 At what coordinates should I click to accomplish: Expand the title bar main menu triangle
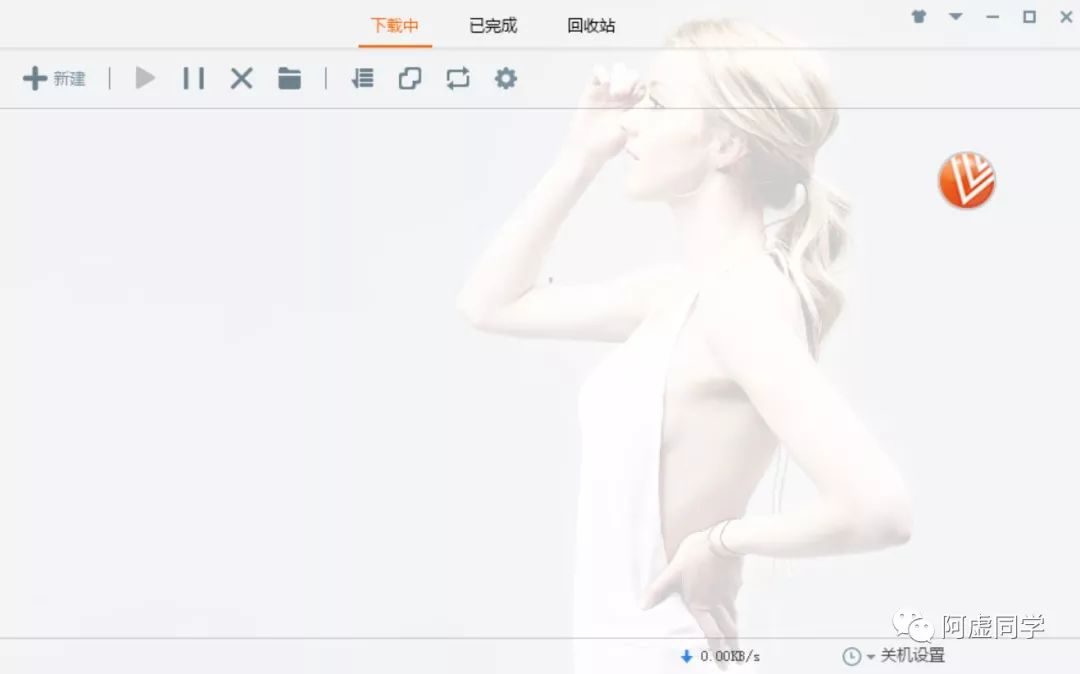pos(955,16)
